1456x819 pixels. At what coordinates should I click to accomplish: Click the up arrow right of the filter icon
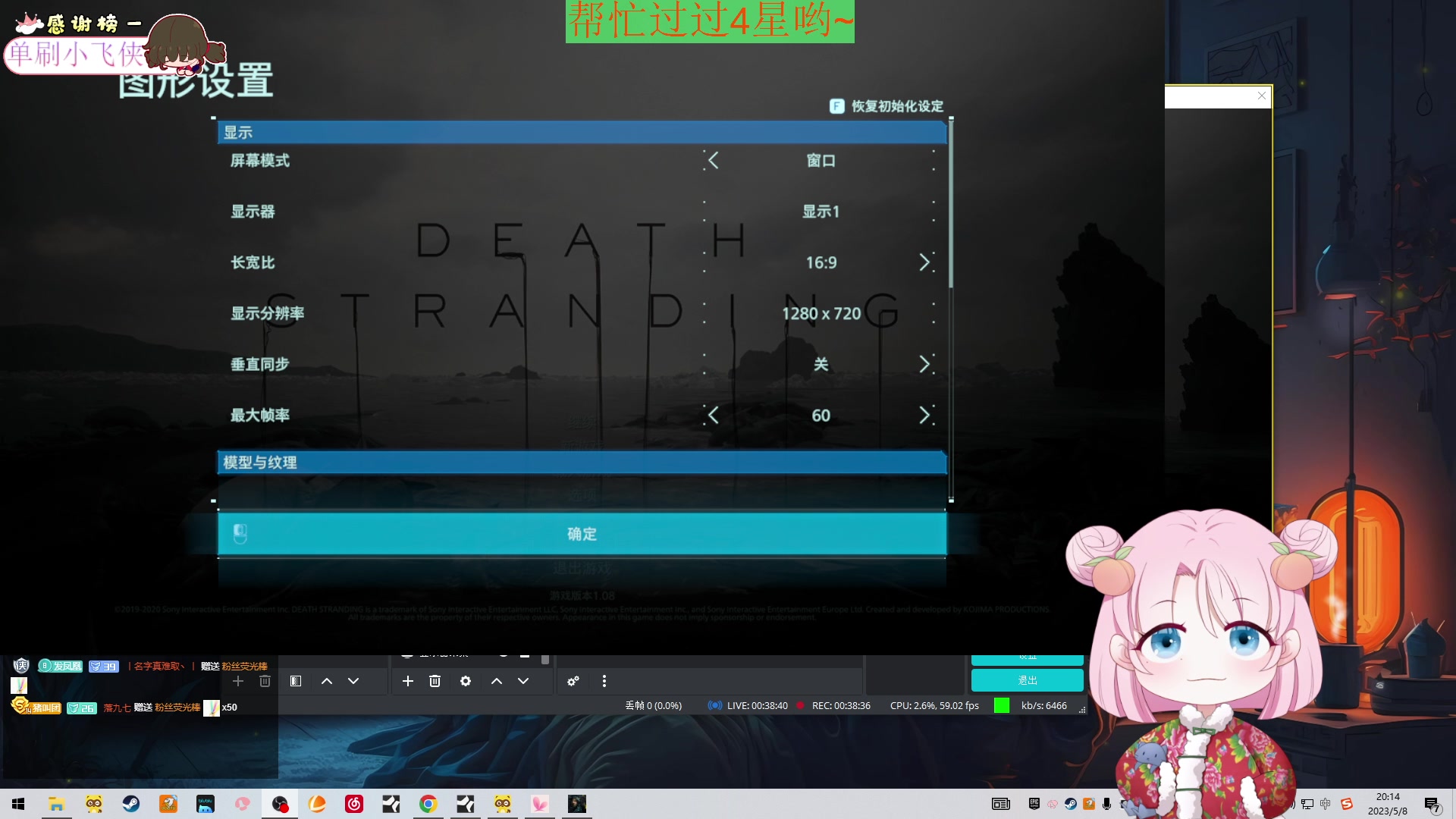point(327,681)
